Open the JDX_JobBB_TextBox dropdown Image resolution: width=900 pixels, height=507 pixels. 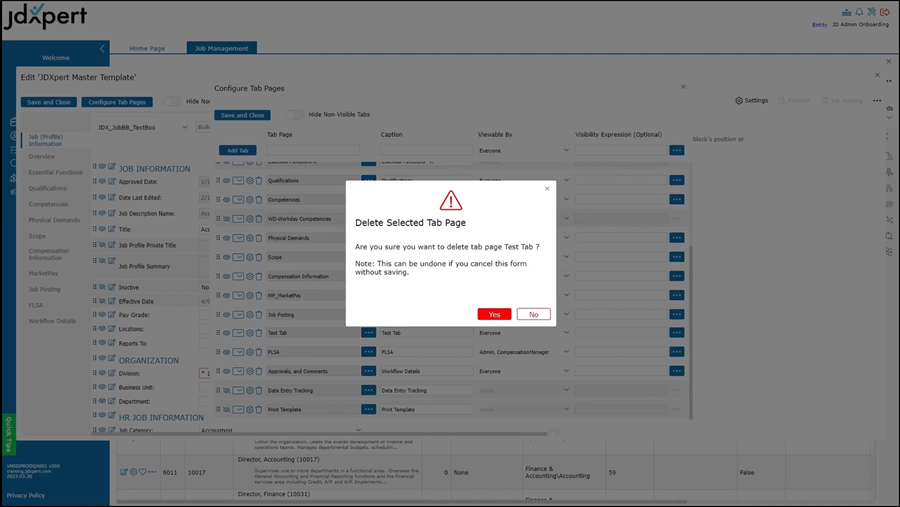[185, 127]
